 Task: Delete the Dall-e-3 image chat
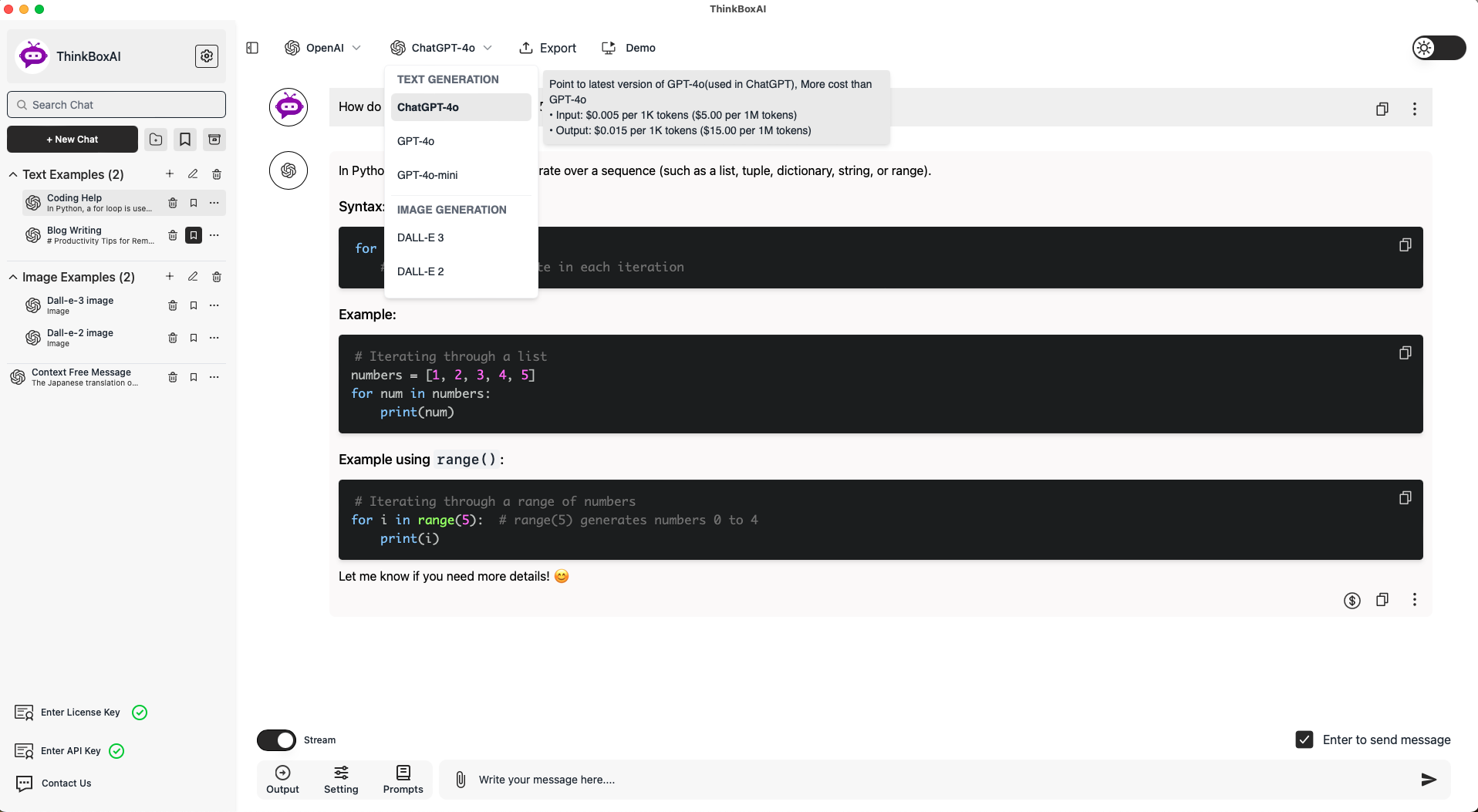point(173,305)
